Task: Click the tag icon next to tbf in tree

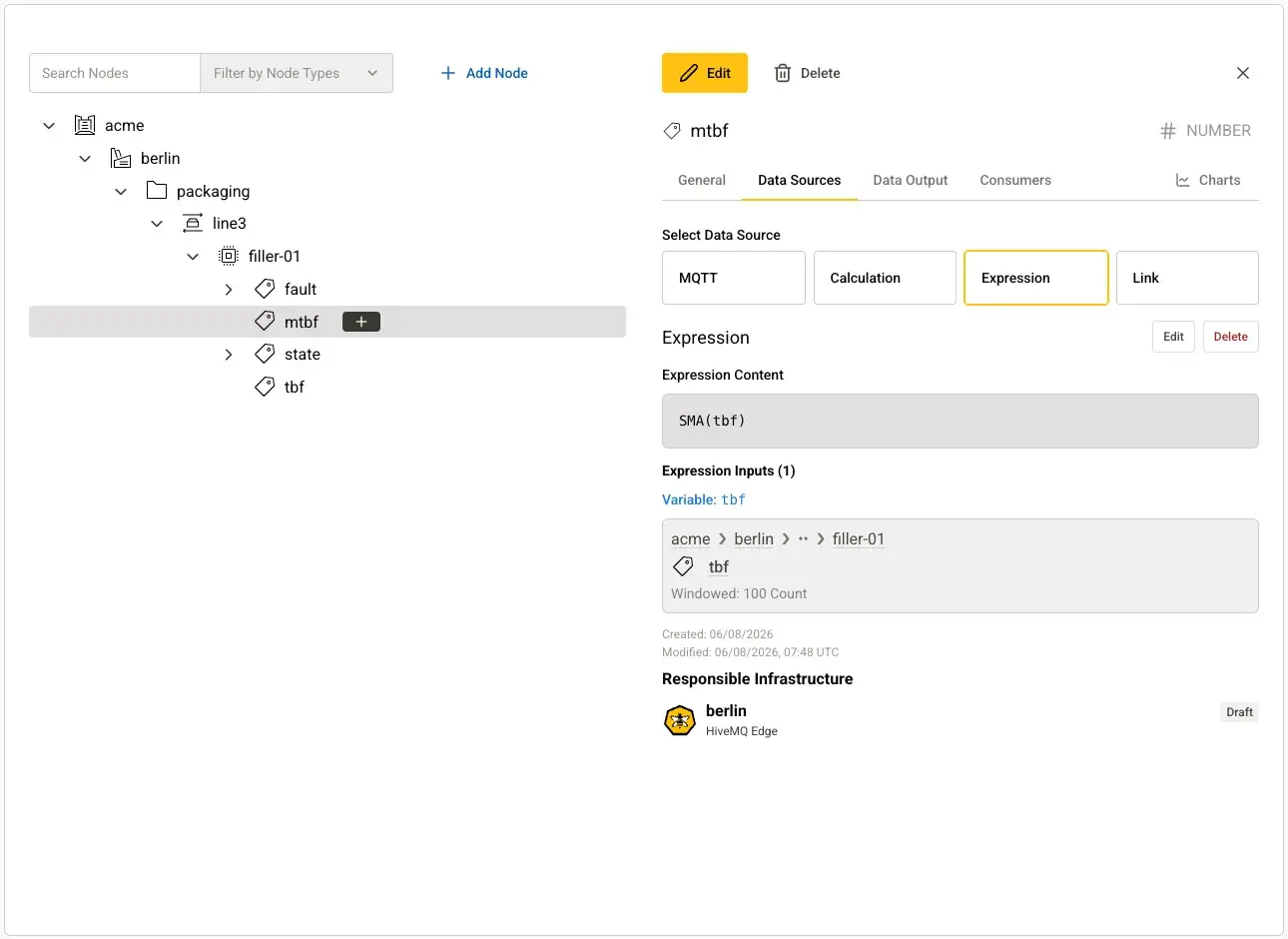Action: [x=265, y=387]
